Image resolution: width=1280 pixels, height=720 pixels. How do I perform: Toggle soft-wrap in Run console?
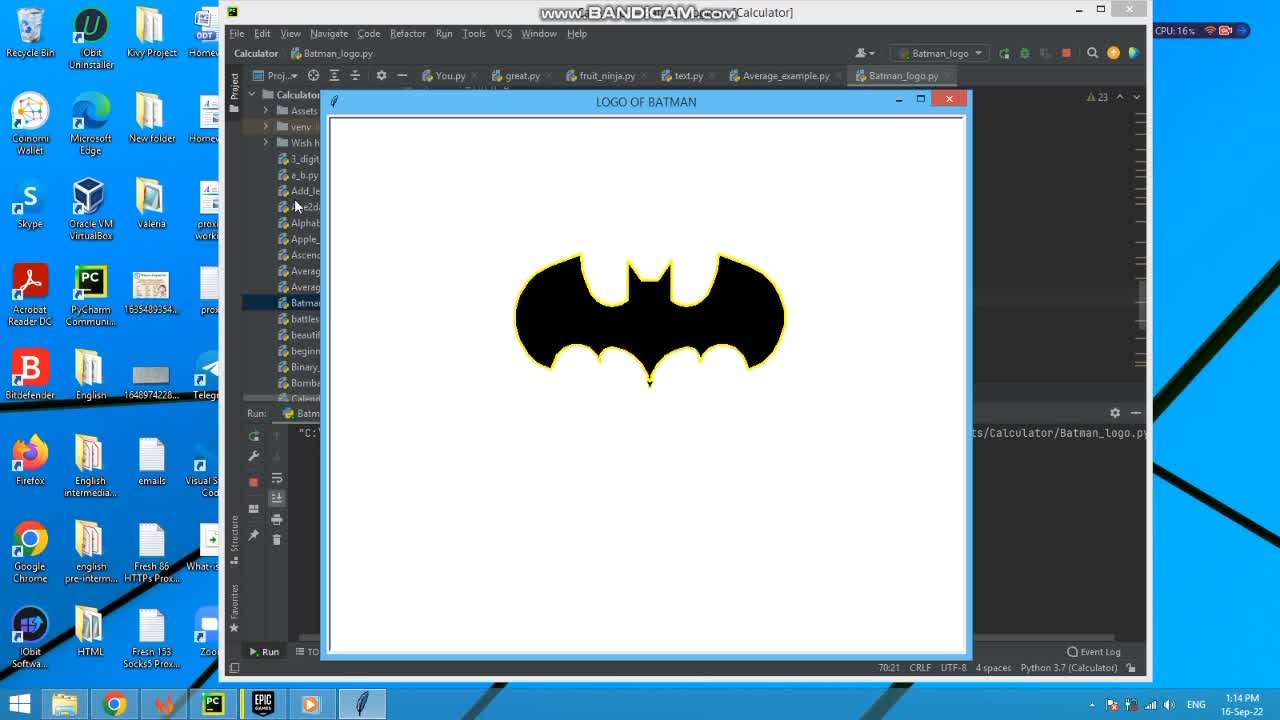click(x=277, y=478)
